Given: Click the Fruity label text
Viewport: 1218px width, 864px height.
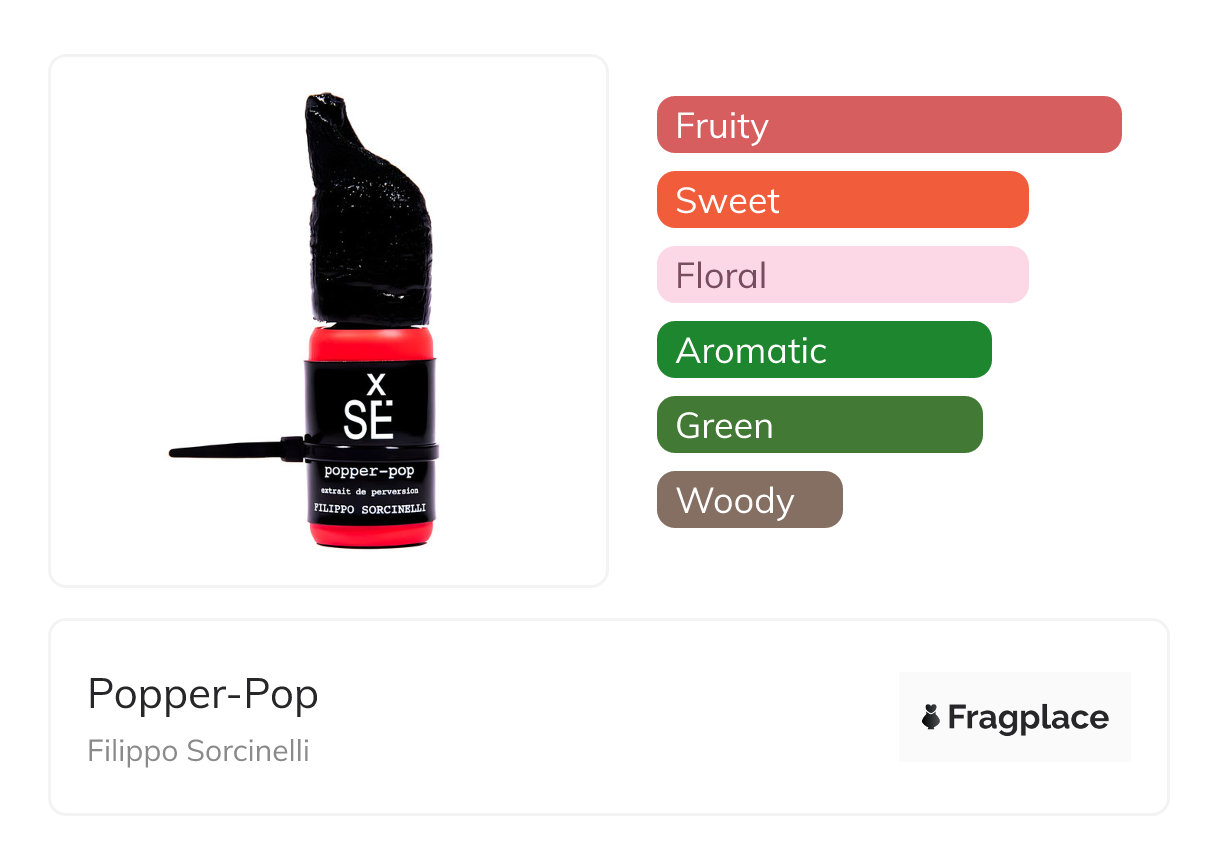Looking at the screenshot, I should (x=722, y=126).
